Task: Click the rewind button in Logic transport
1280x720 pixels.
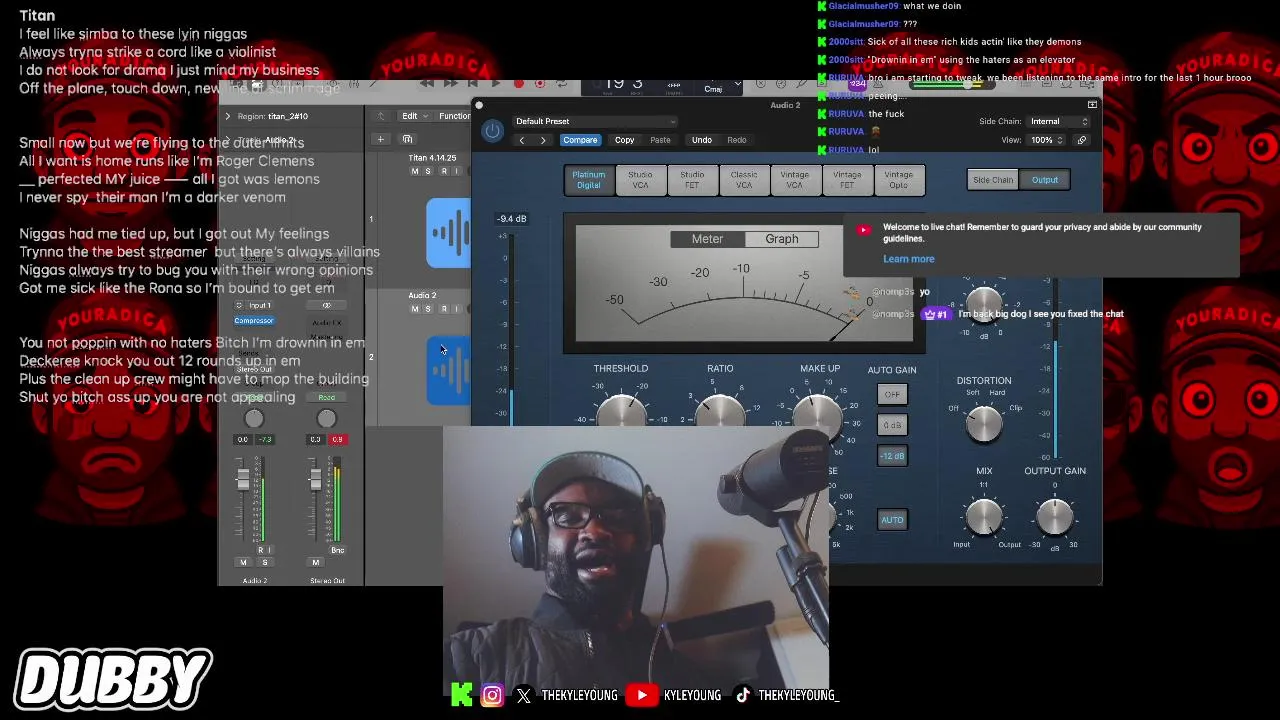Action: click(x=428, y=84)
